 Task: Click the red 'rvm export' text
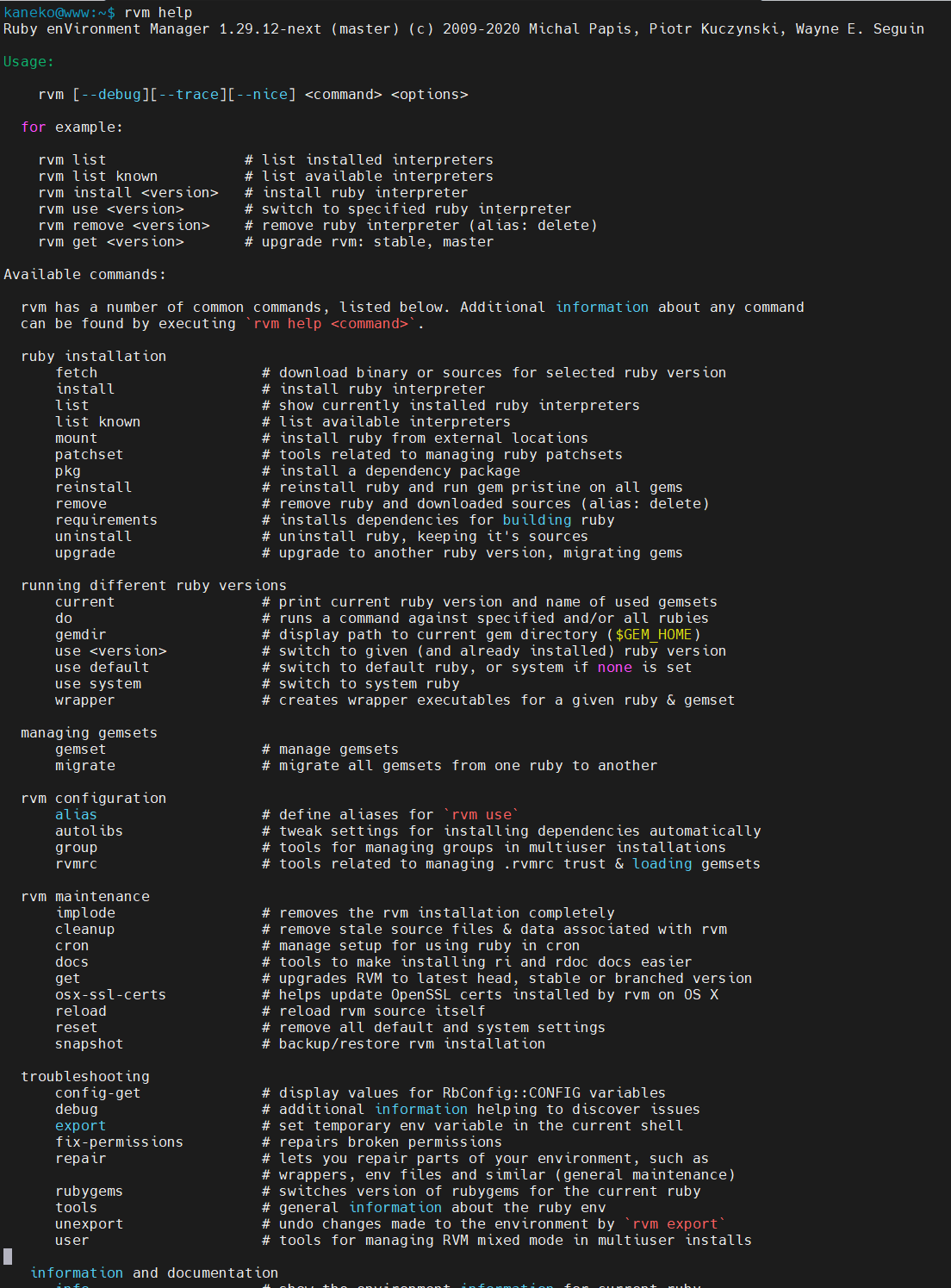point(675,1224)
